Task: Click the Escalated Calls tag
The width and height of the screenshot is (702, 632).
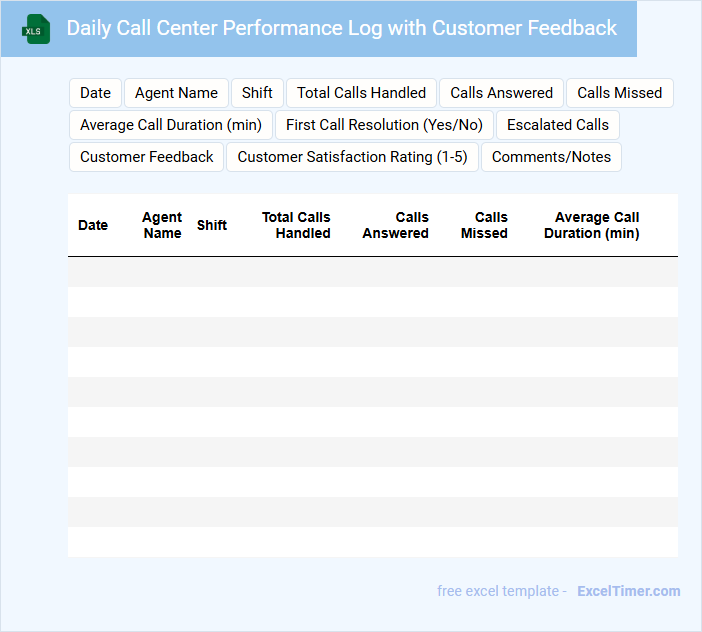Action: (x=557, y=125)
